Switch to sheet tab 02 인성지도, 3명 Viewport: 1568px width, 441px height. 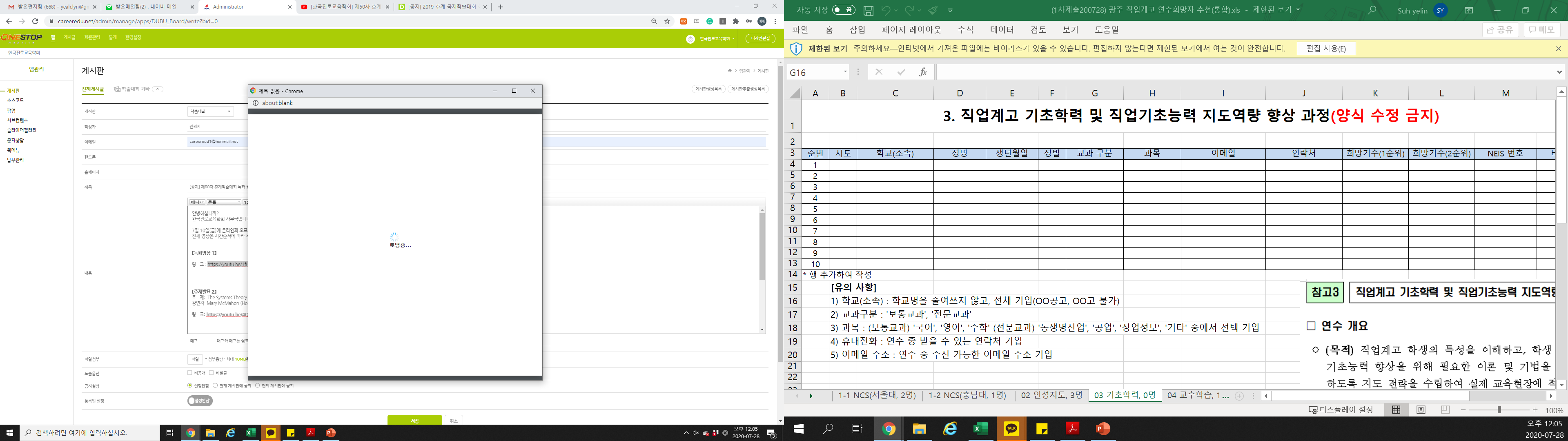(x=1051, y=395)
